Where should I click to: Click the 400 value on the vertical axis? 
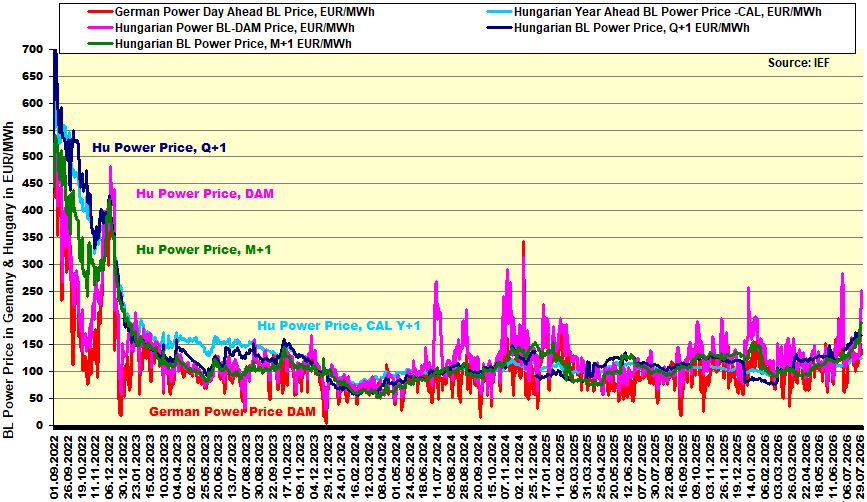coord(33,211)
